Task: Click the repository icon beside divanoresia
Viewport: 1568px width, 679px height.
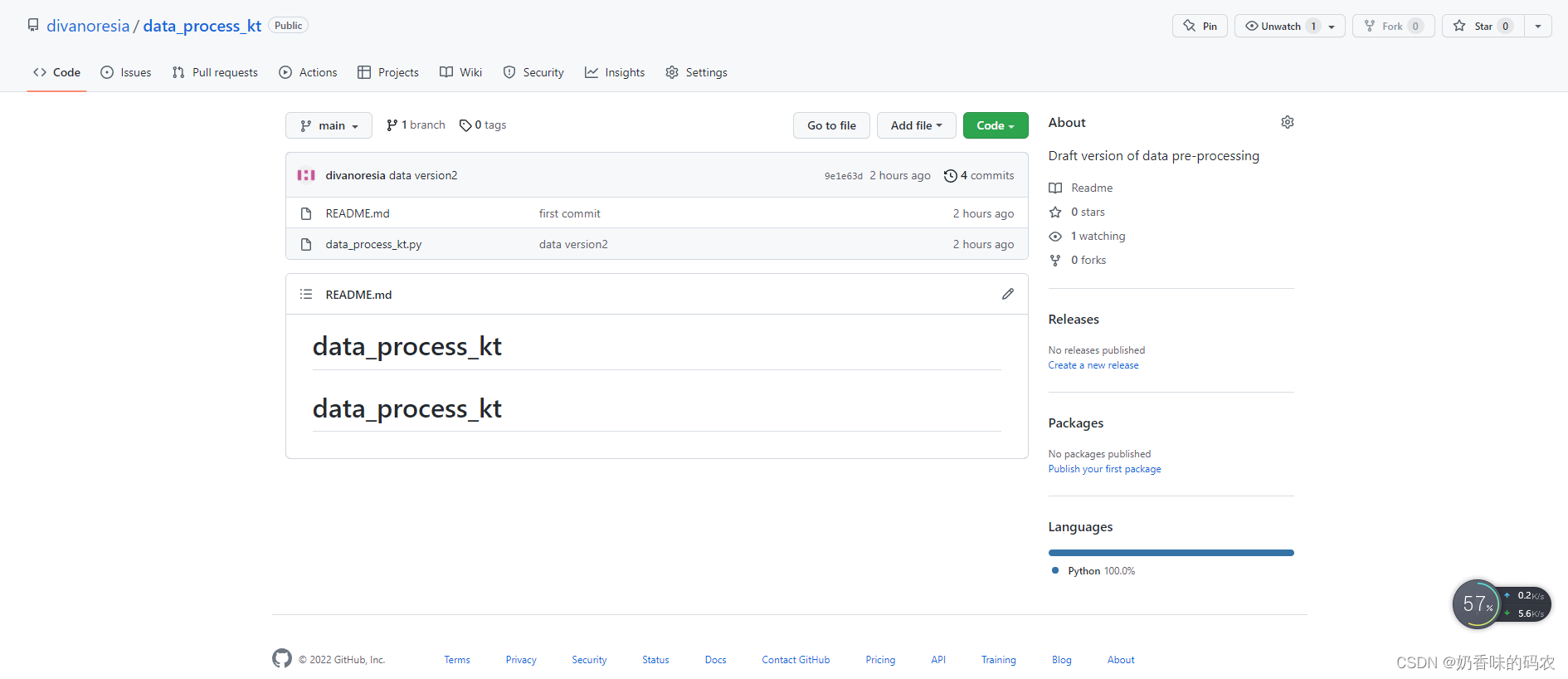Action: click(x=33, y=26)
